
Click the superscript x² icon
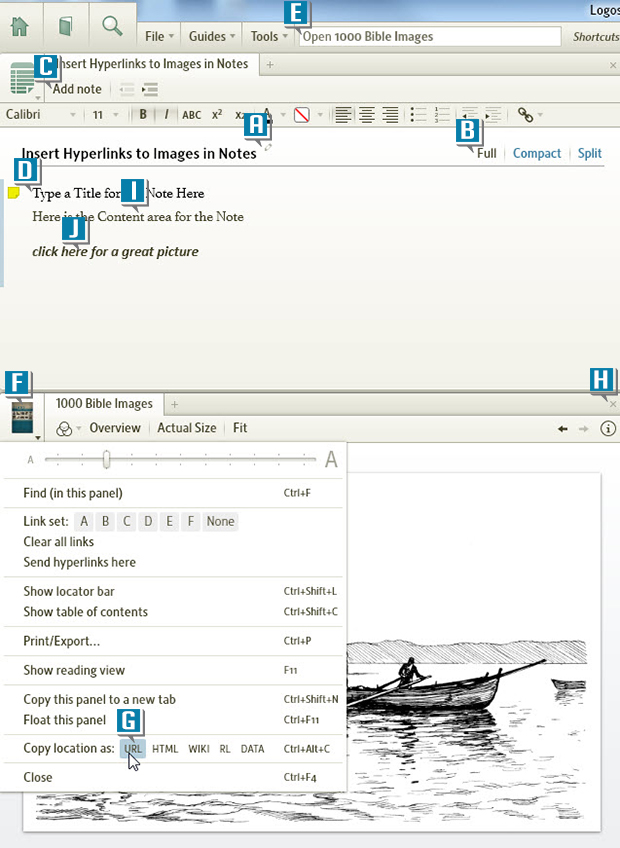(x=217, y=115)
